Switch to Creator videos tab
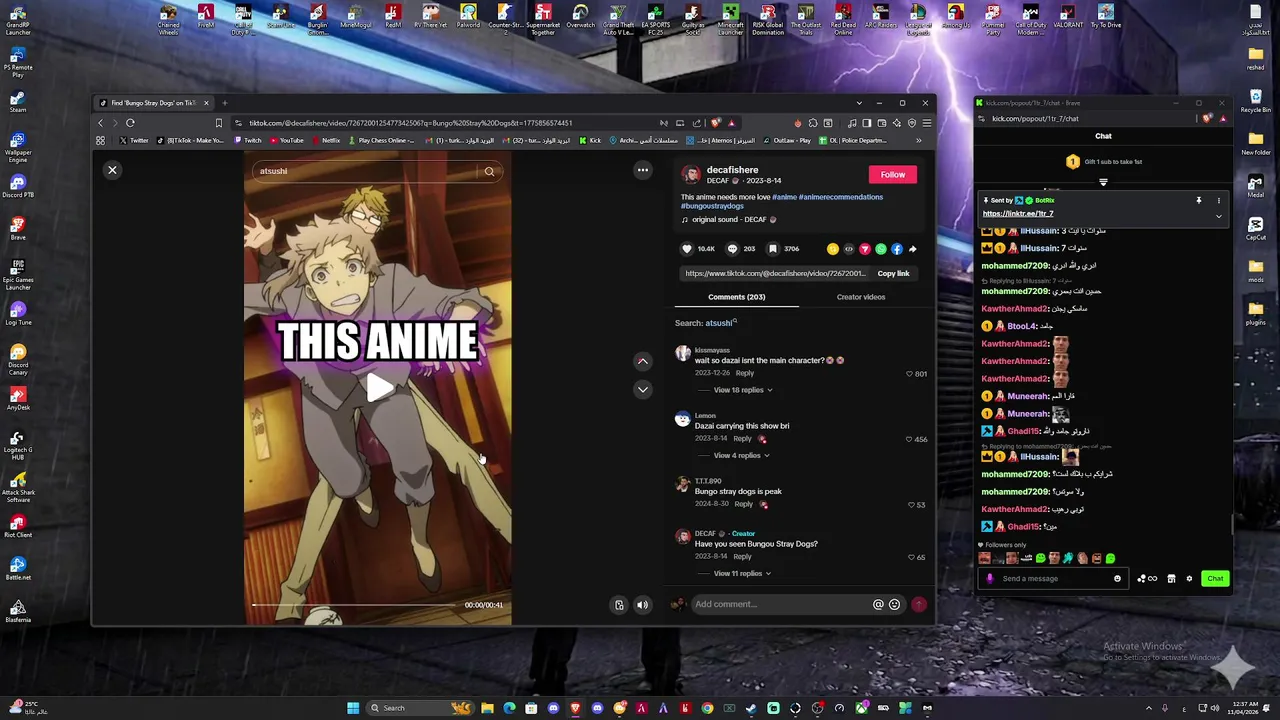Screen dimensions: 1280x720 tap(861, 297)
